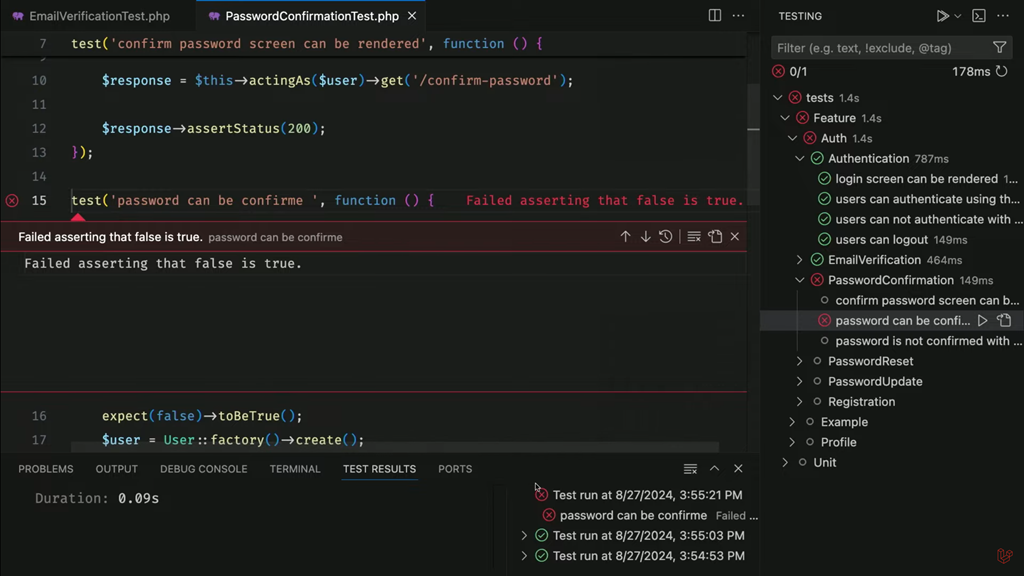Collapse the Auth folder
Viewport: 1024px width, 576px height.
pyautogui.click(x=792, y=138)
